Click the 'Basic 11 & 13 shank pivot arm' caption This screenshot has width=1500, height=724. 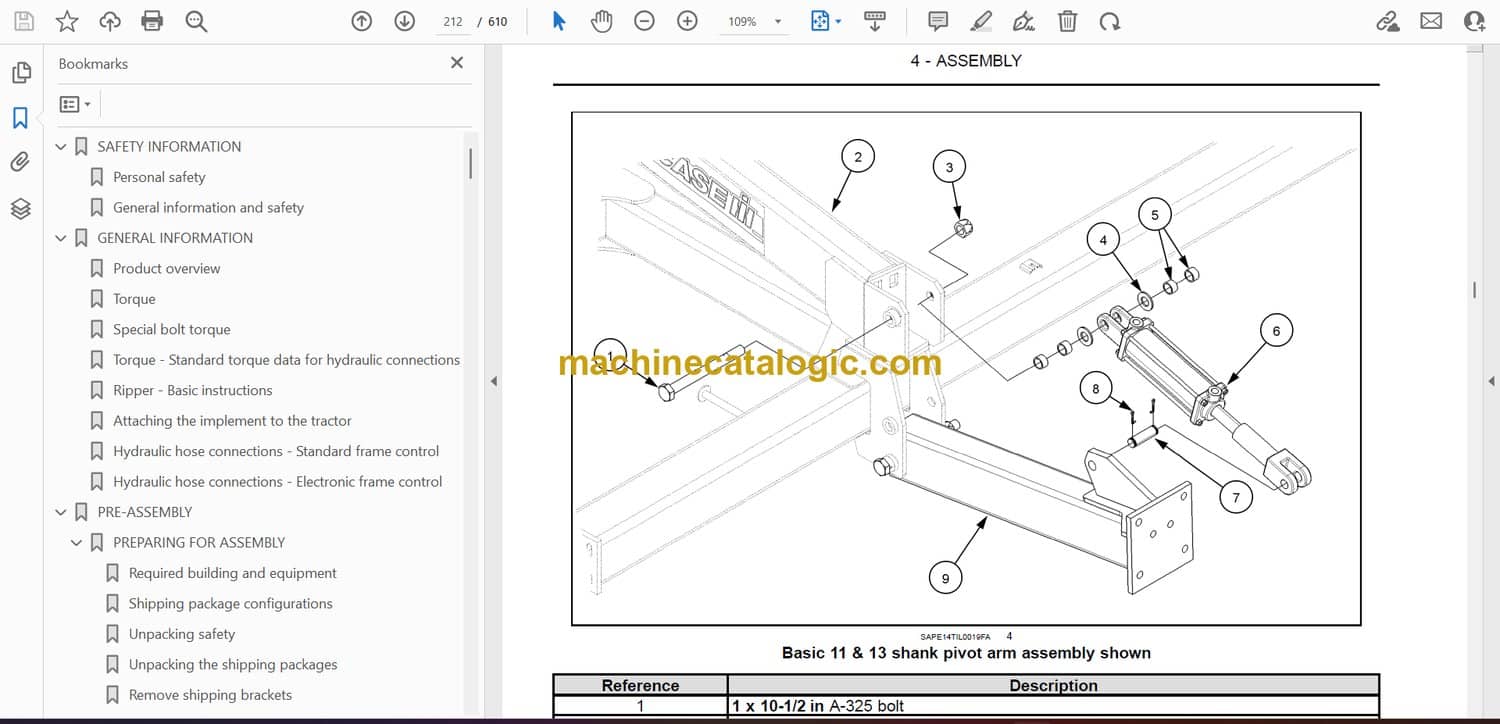966,653
